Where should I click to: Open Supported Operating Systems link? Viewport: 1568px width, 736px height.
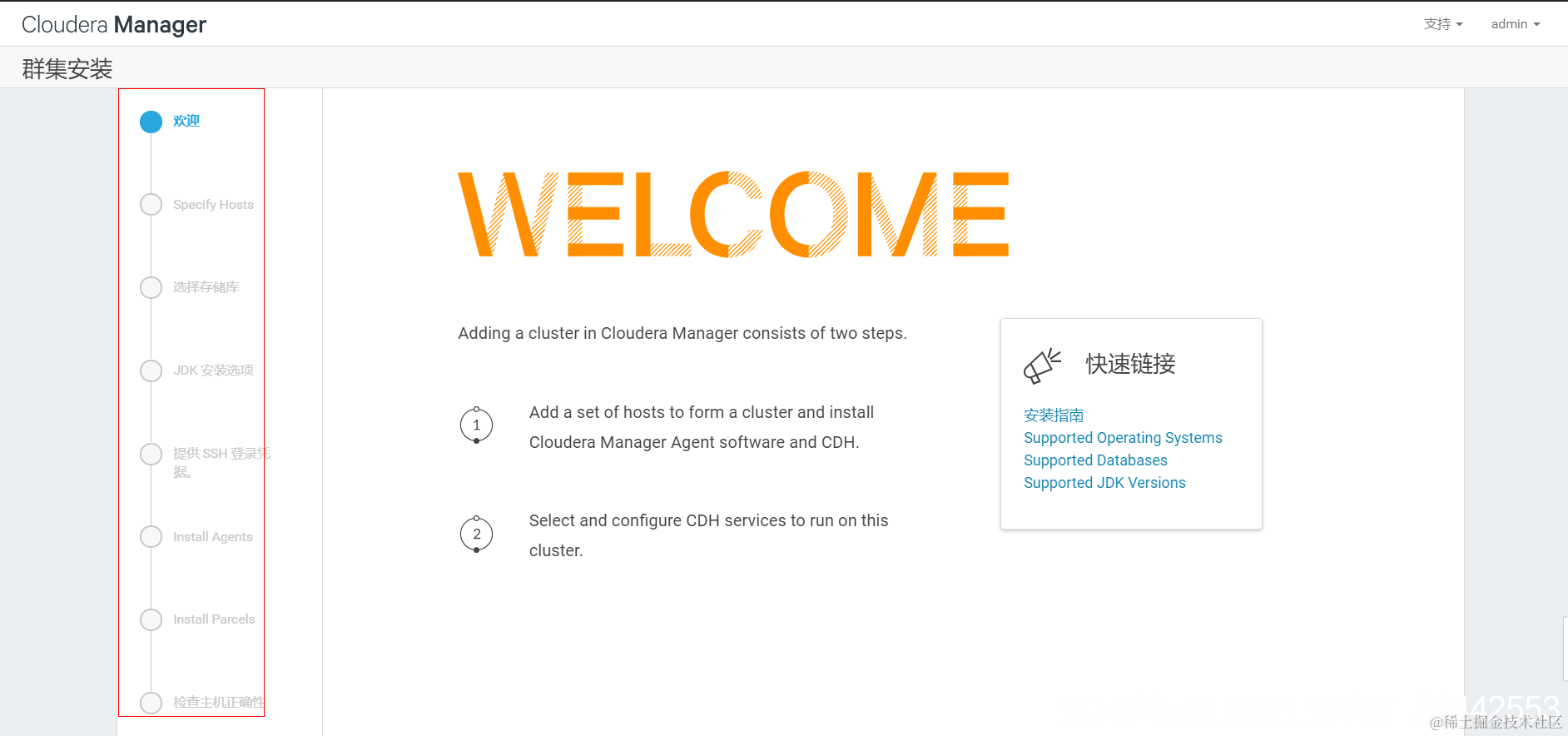1123,438
